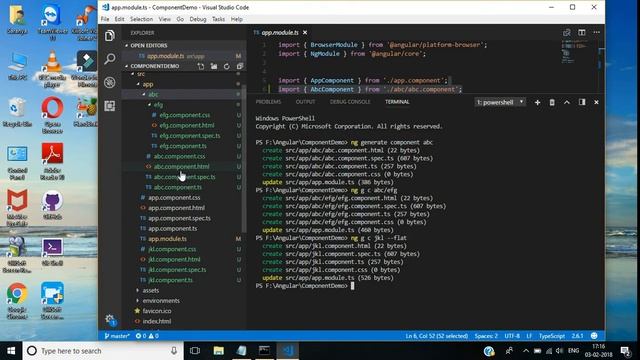
Task: Click the Type here to search box
Action: point(103,351)
